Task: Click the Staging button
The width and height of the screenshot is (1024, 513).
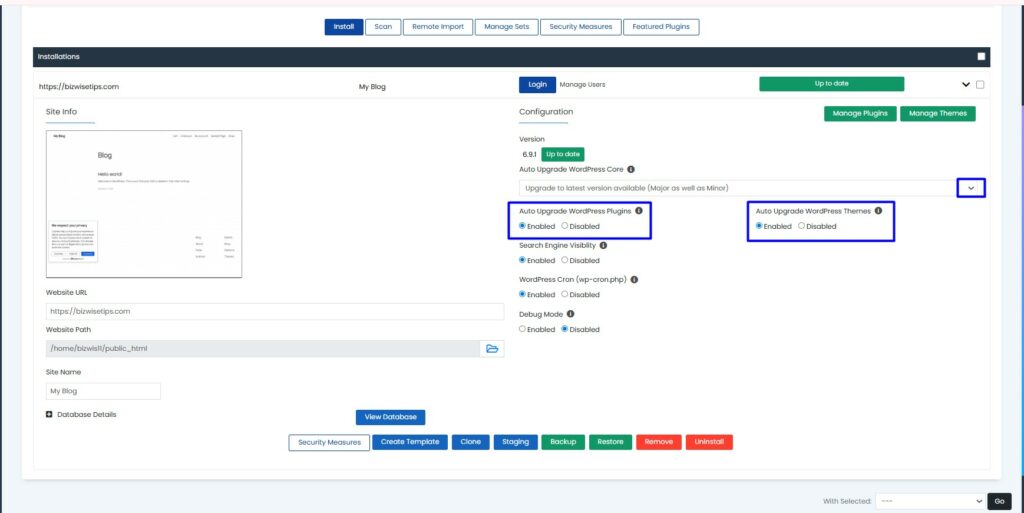Action: 515,442
